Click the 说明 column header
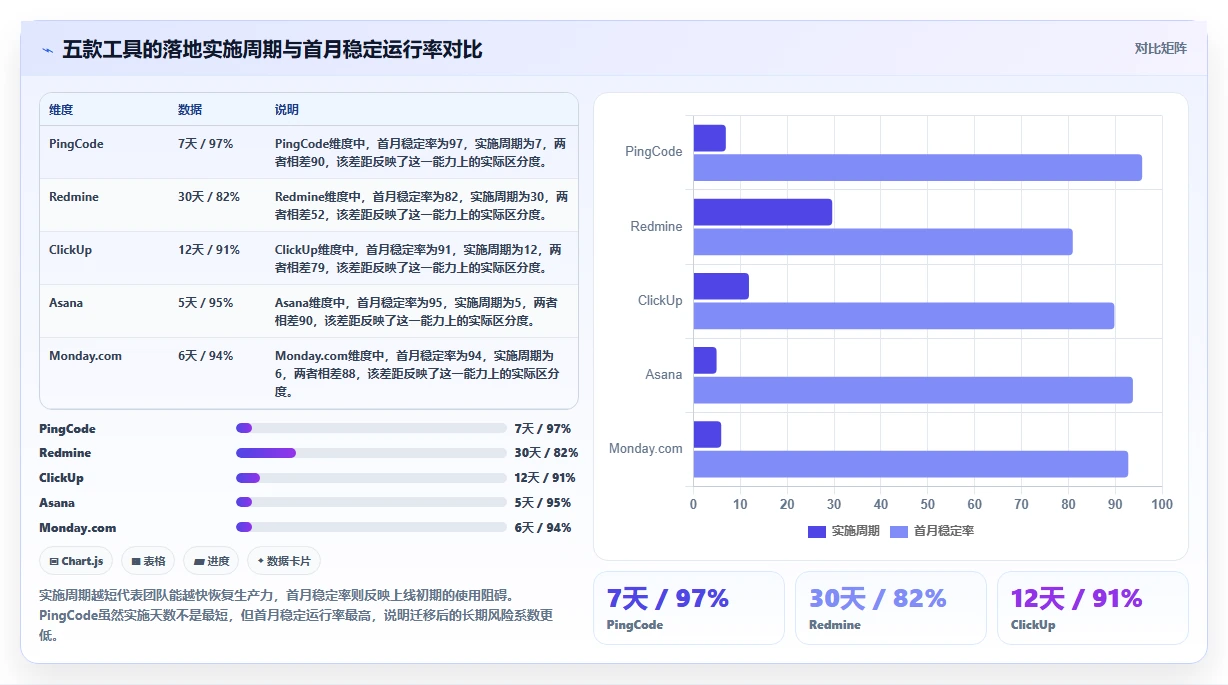Viewport: 1228px width, 685px height. coord(287,109)
